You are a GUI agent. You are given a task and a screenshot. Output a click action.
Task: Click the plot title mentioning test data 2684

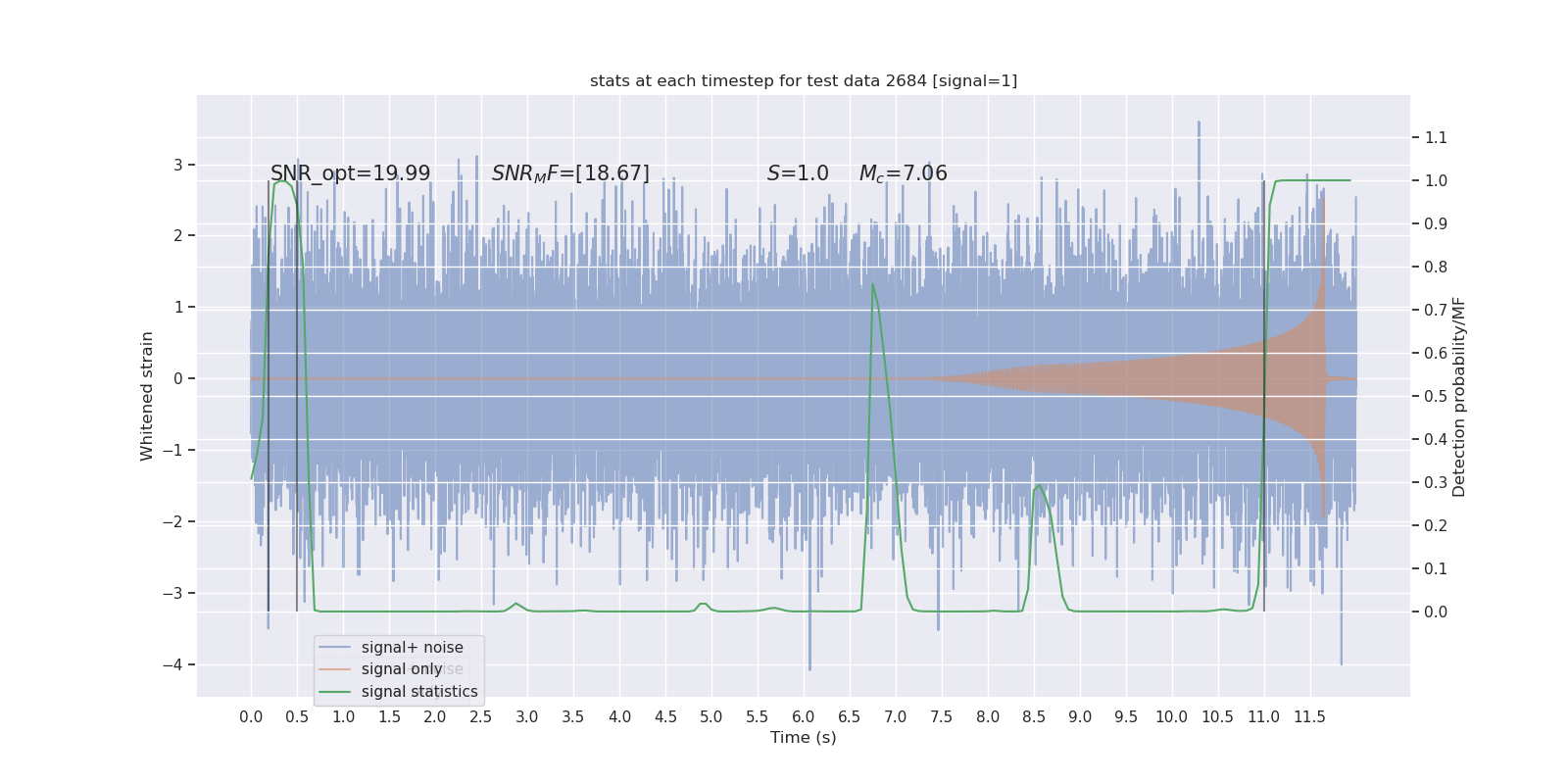(804, 81)
